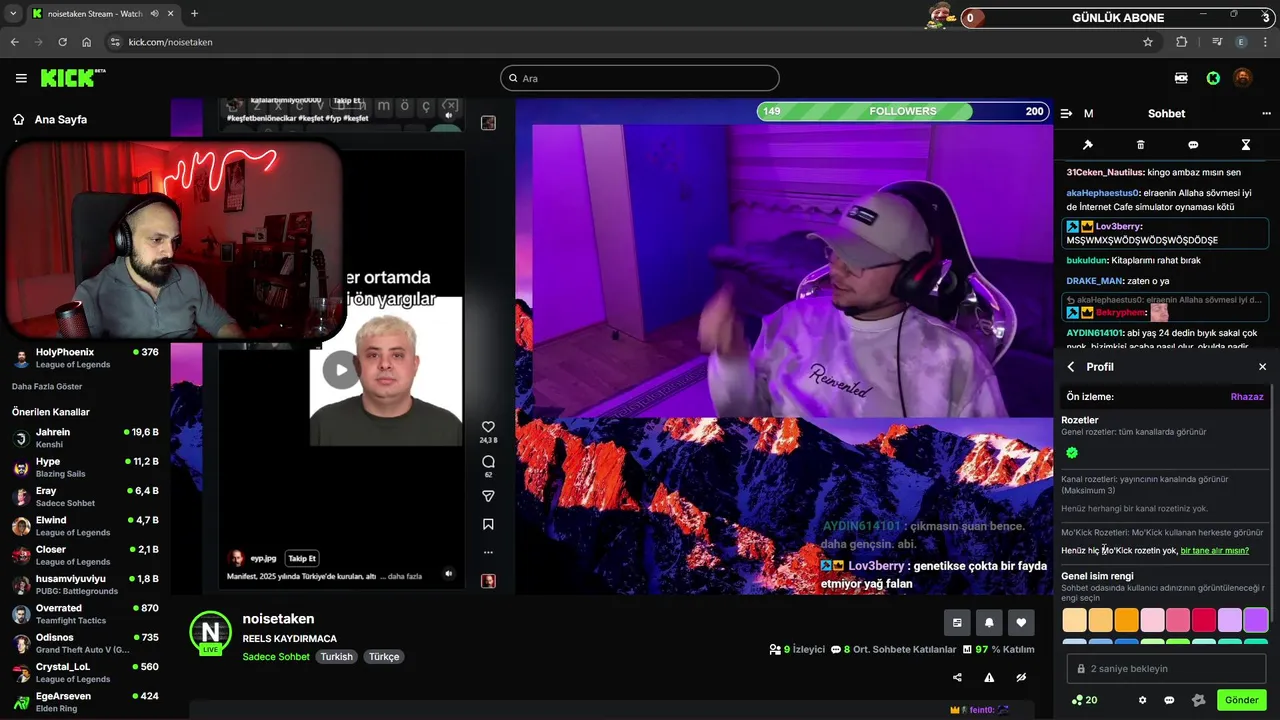Click the chat bubble icon beside settings gear

(1169, 700)
